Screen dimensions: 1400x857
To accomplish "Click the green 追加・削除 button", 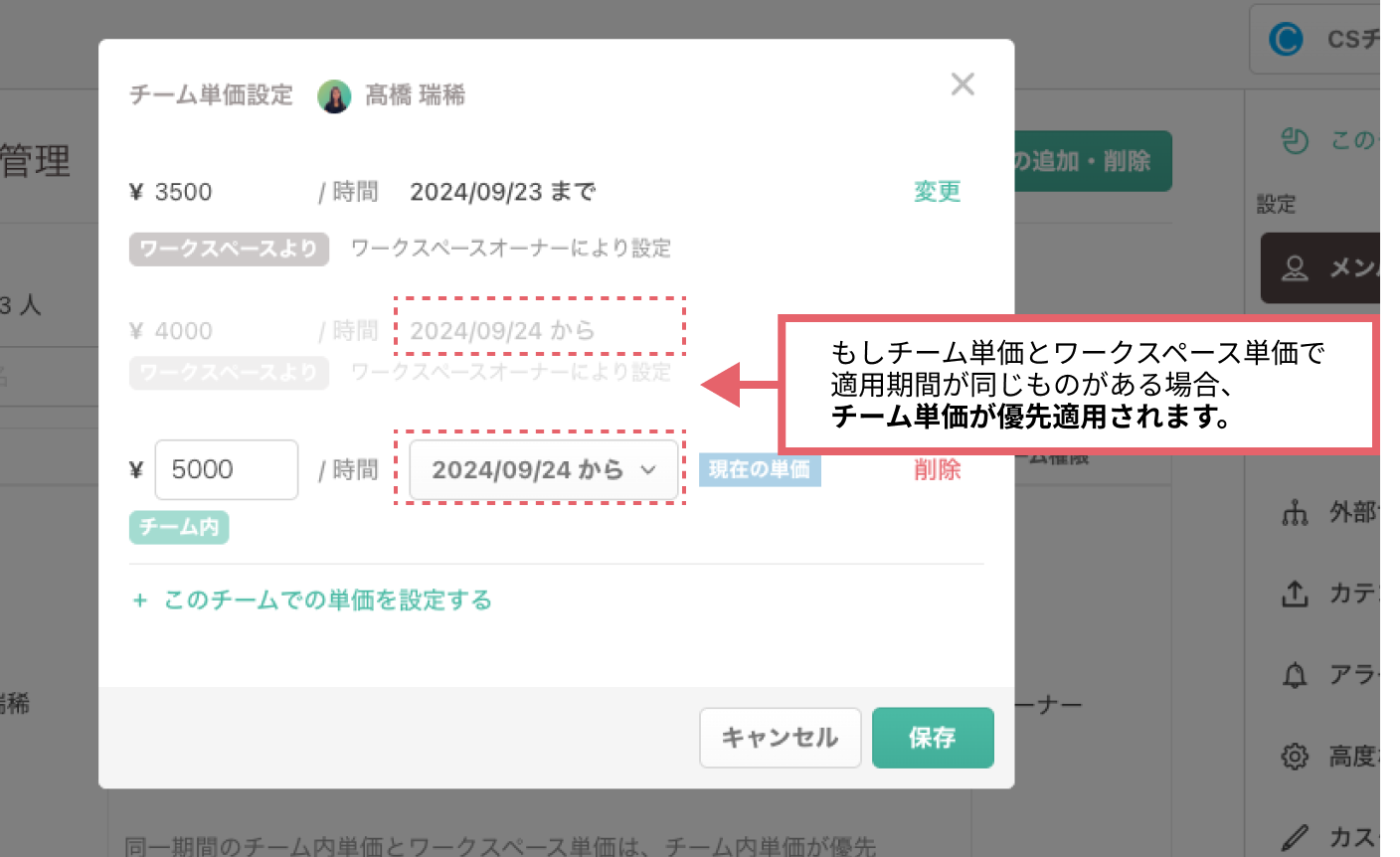I will click(1092, 161).
